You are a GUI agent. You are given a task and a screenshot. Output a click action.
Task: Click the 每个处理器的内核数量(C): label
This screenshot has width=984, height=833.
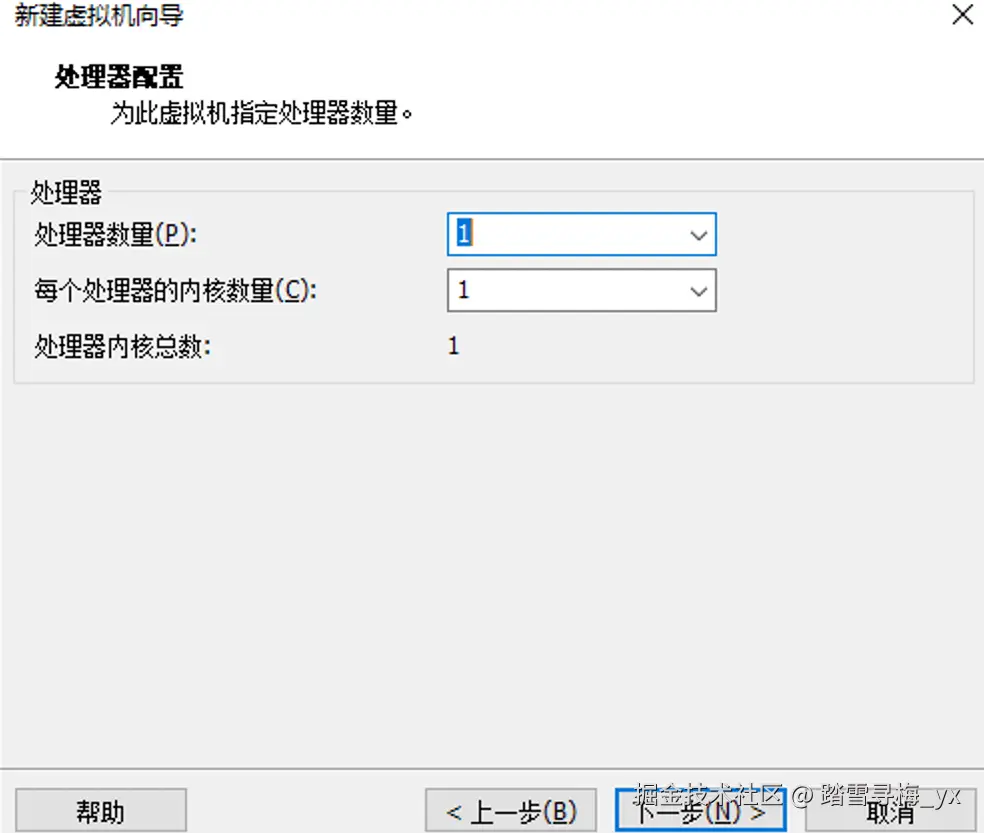[176, 291]
